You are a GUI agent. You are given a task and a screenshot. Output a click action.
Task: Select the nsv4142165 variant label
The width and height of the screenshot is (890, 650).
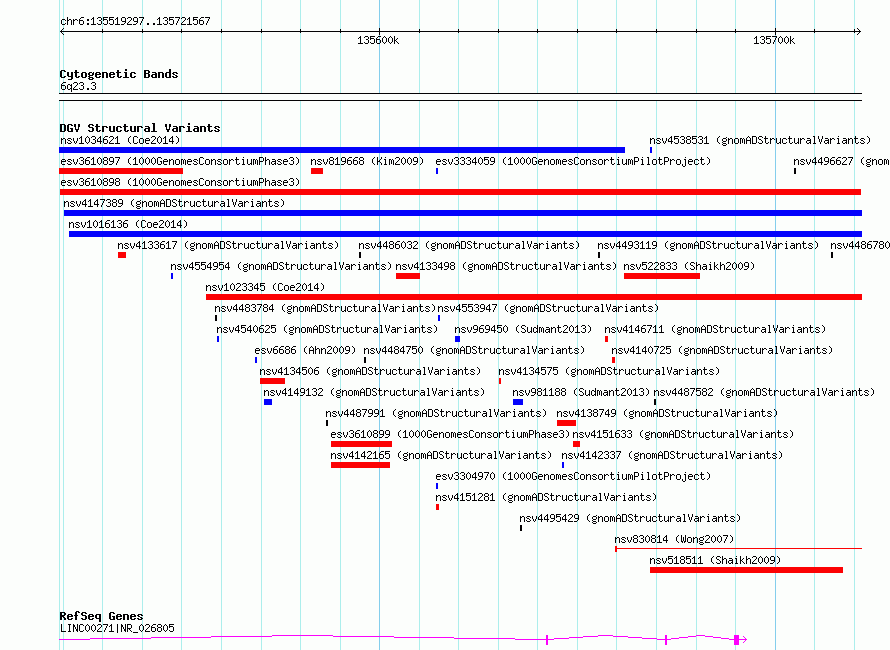441,455
